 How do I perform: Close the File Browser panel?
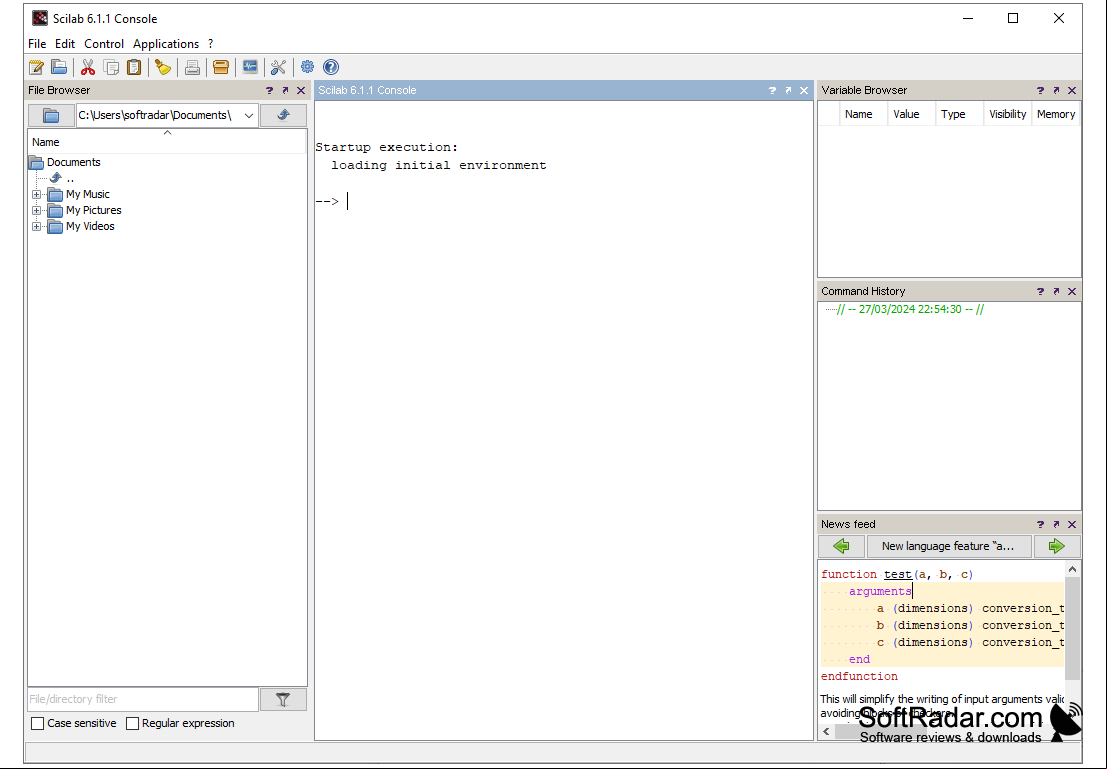301,90
